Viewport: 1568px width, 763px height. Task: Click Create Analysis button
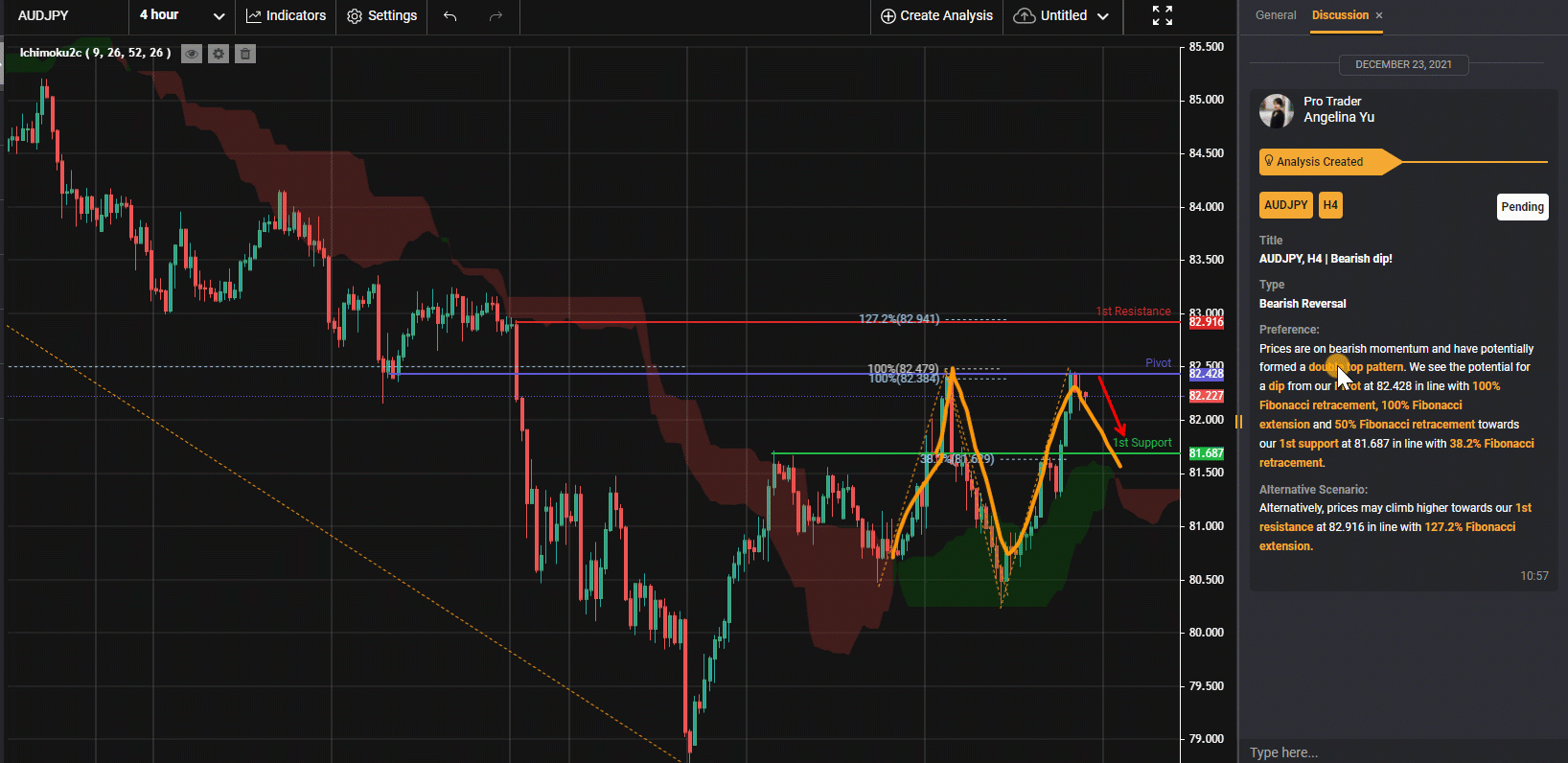coord(936,15)
